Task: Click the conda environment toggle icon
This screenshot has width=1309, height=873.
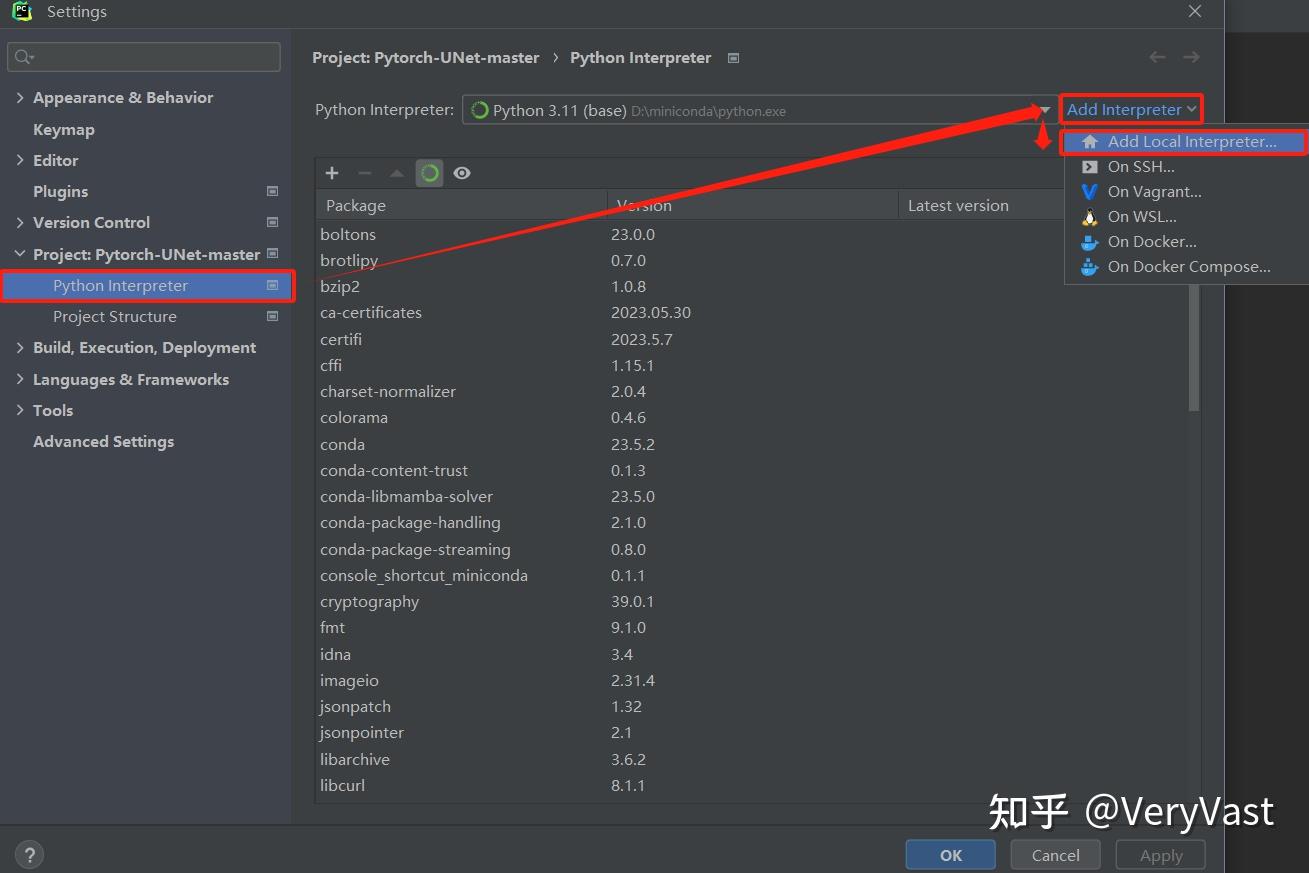Action: point(429,172)
